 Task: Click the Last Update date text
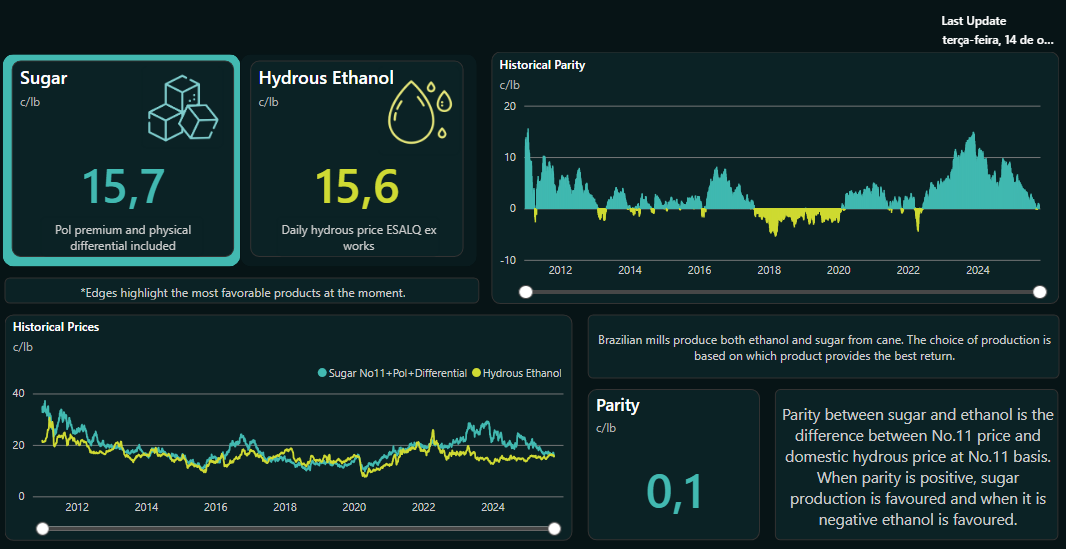tap(997, 40)
